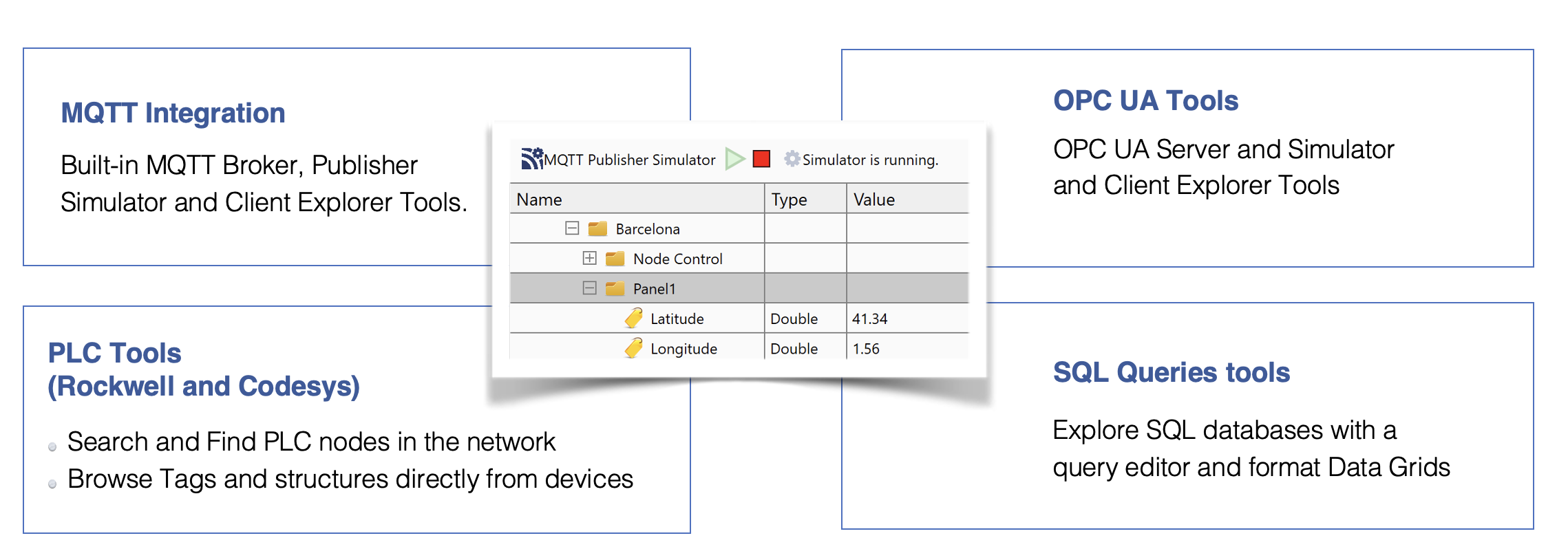Select the Longitude tag icon
1568x560 pixels.
633,348
